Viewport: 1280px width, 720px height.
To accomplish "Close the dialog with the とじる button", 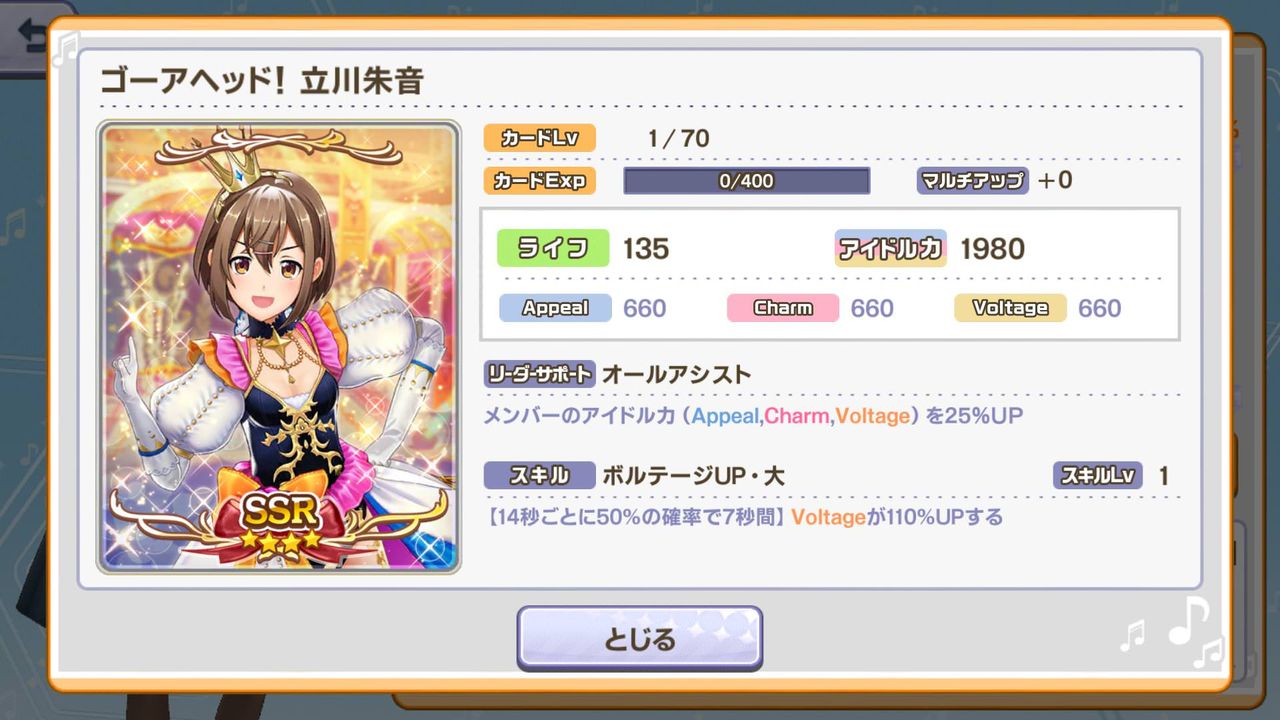I will pyautogui.click(x=639, y=637).
